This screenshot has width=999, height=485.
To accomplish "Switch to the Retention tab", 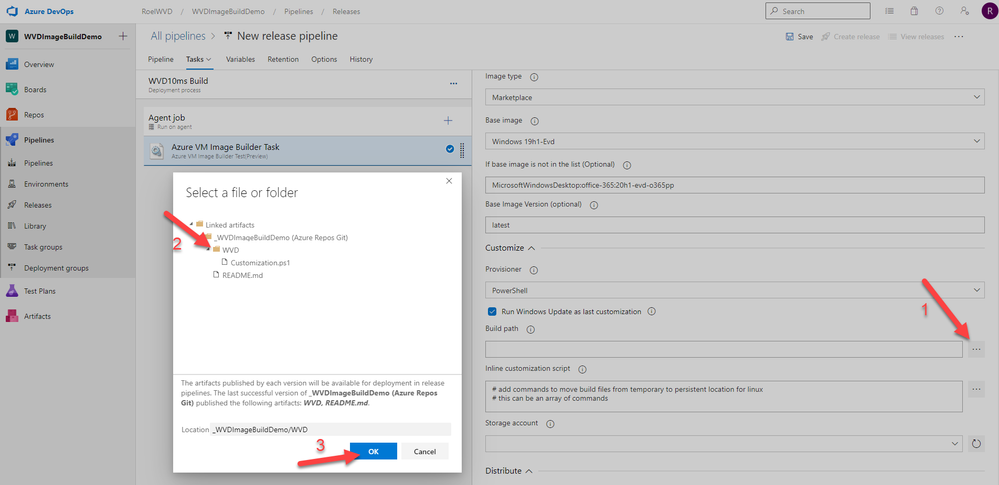I will 283,59.
